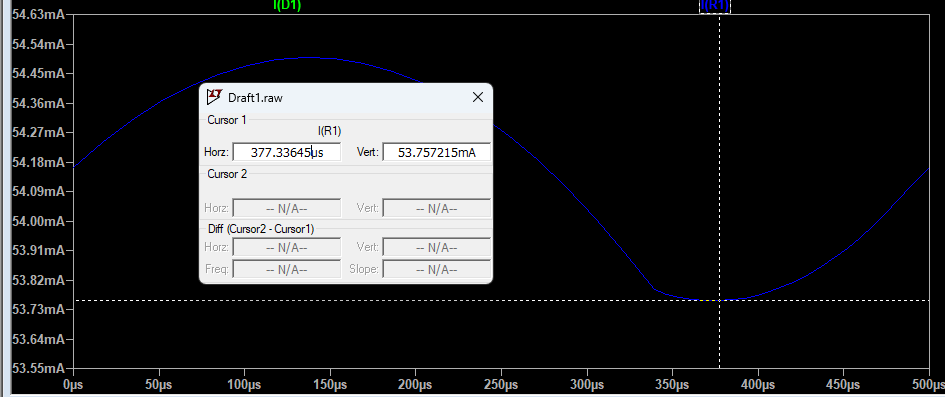This screenshot has width=945, height=397.
Task: Click the 250µs time axis label
Action: point(501,384)
